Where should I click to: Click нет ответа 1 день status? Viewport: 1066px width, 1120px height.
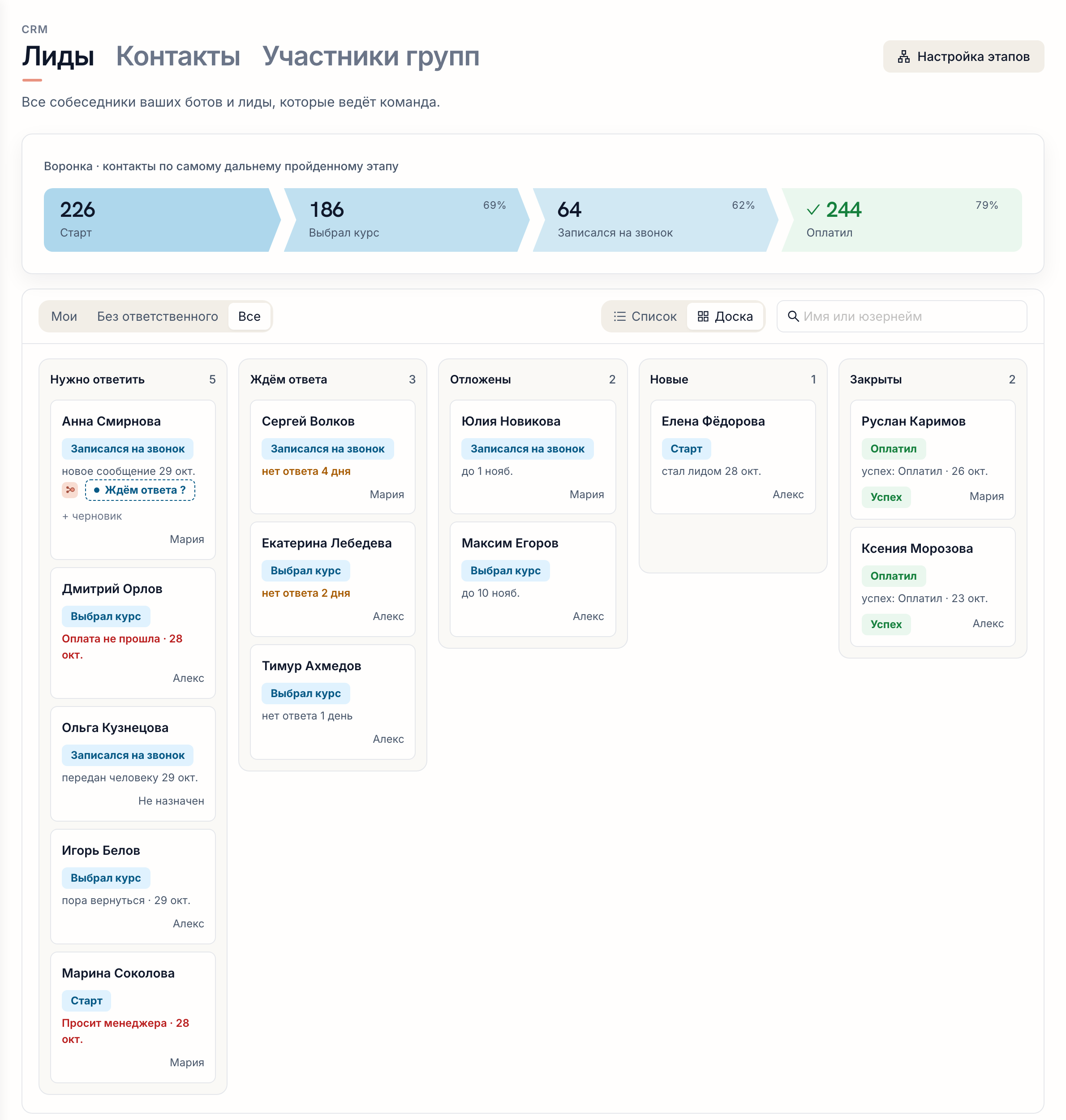point(307,715)
